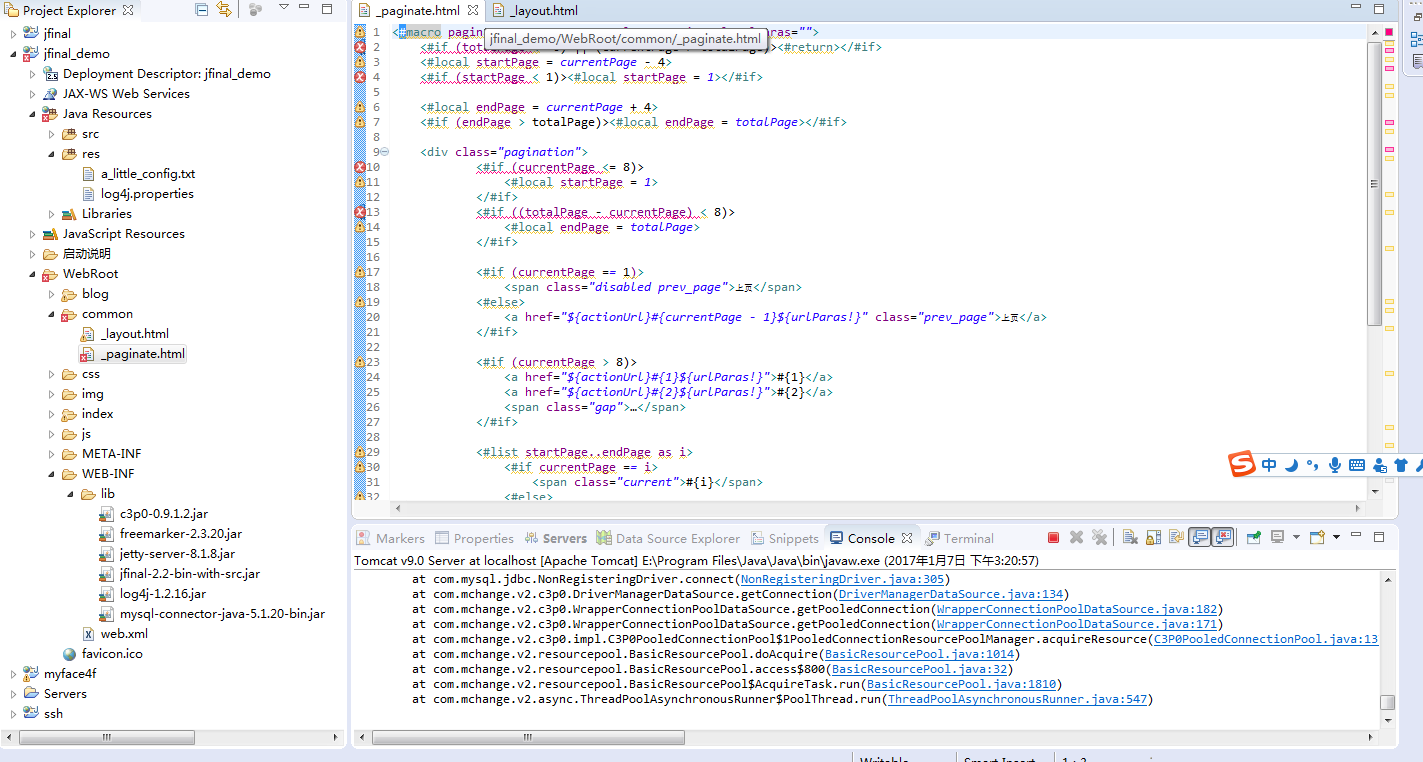
Task: Open the Servers tab
Action: pos(555,538)
